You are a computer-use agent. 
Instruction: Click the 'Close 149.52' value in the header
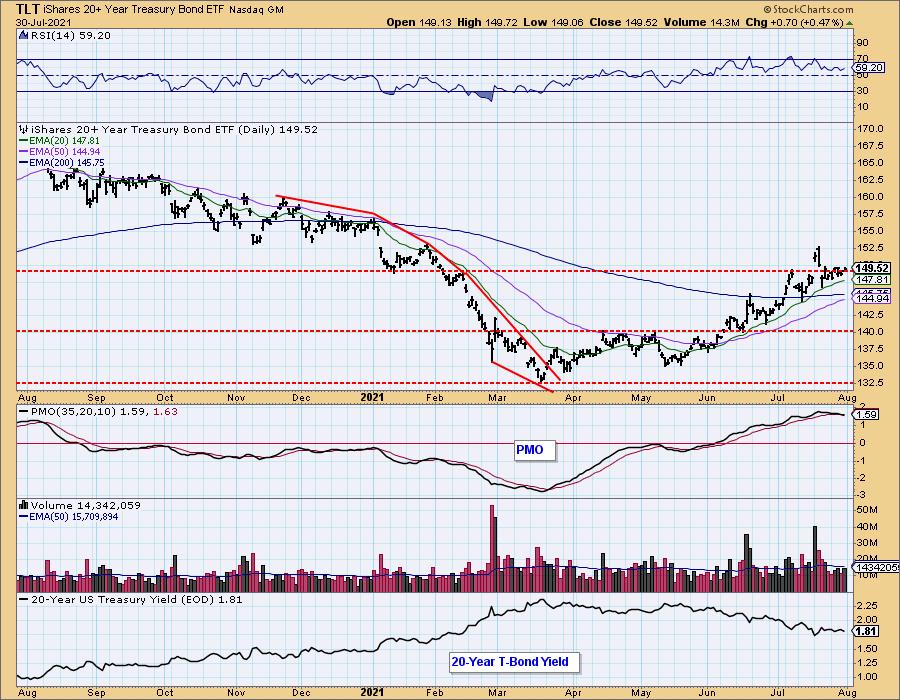pyautogui.click(x=623, y=22)
